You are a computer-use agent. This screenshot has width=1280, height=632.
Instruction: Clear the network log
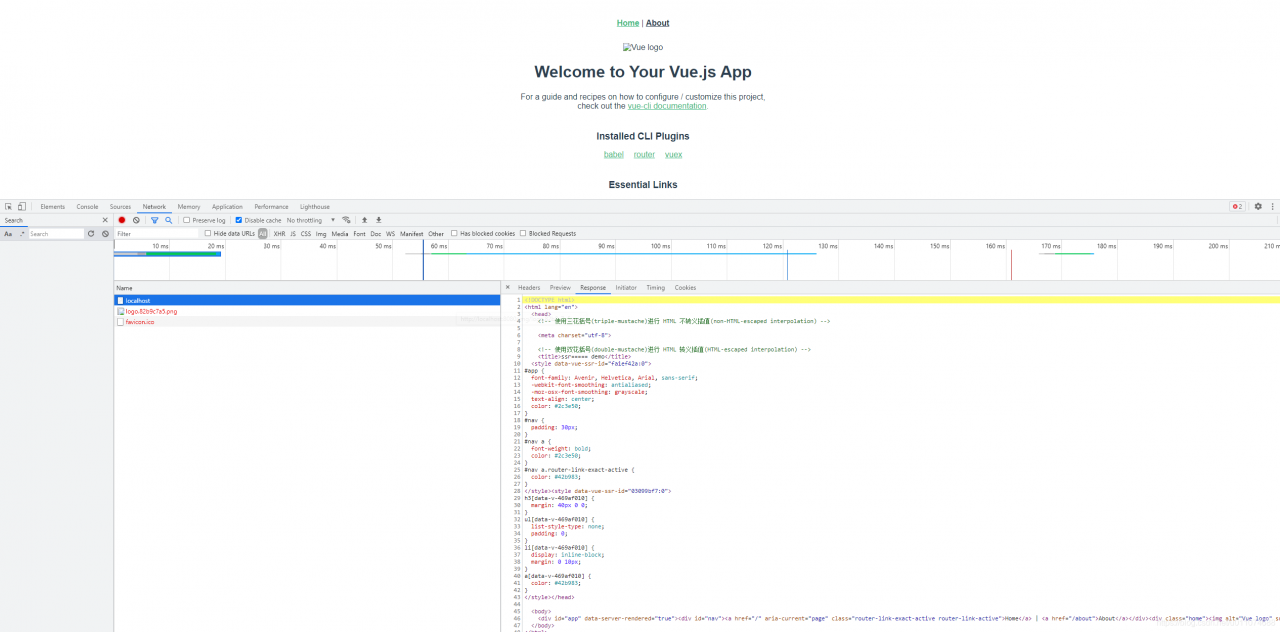pyautogui.click(x=136, y=220)
